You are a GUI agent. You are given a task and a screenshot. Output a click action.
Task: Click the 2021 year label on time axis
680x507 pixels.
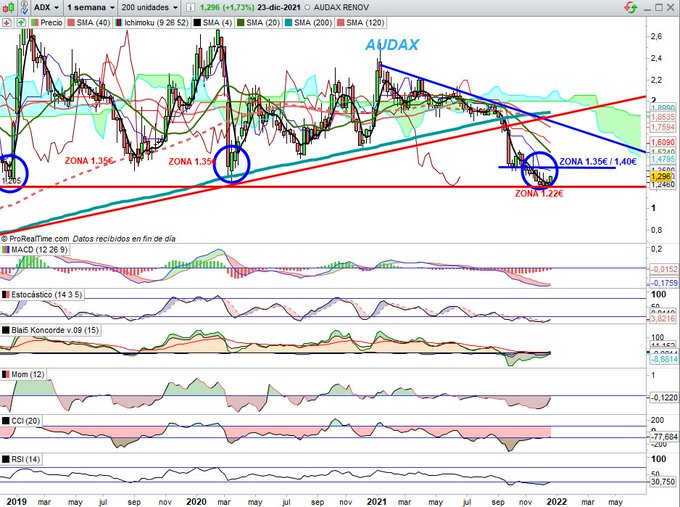(x=376, y=502)
